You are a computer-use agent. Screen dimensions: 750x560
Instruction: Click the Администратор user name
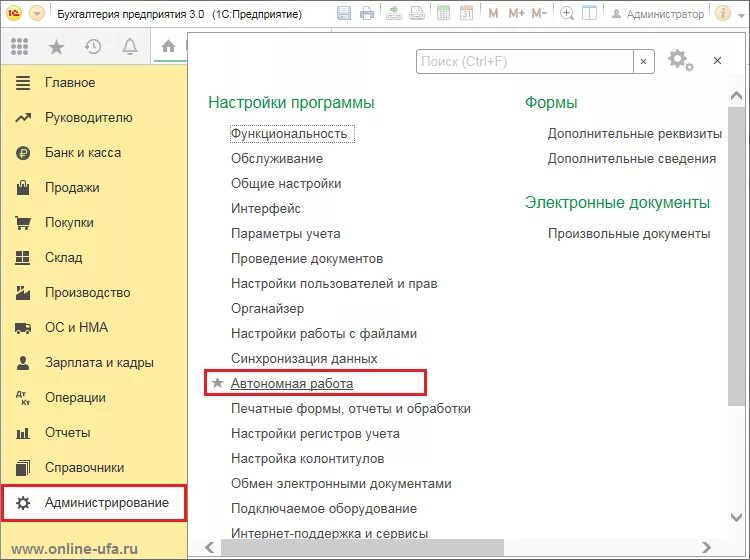pos(665,14)
